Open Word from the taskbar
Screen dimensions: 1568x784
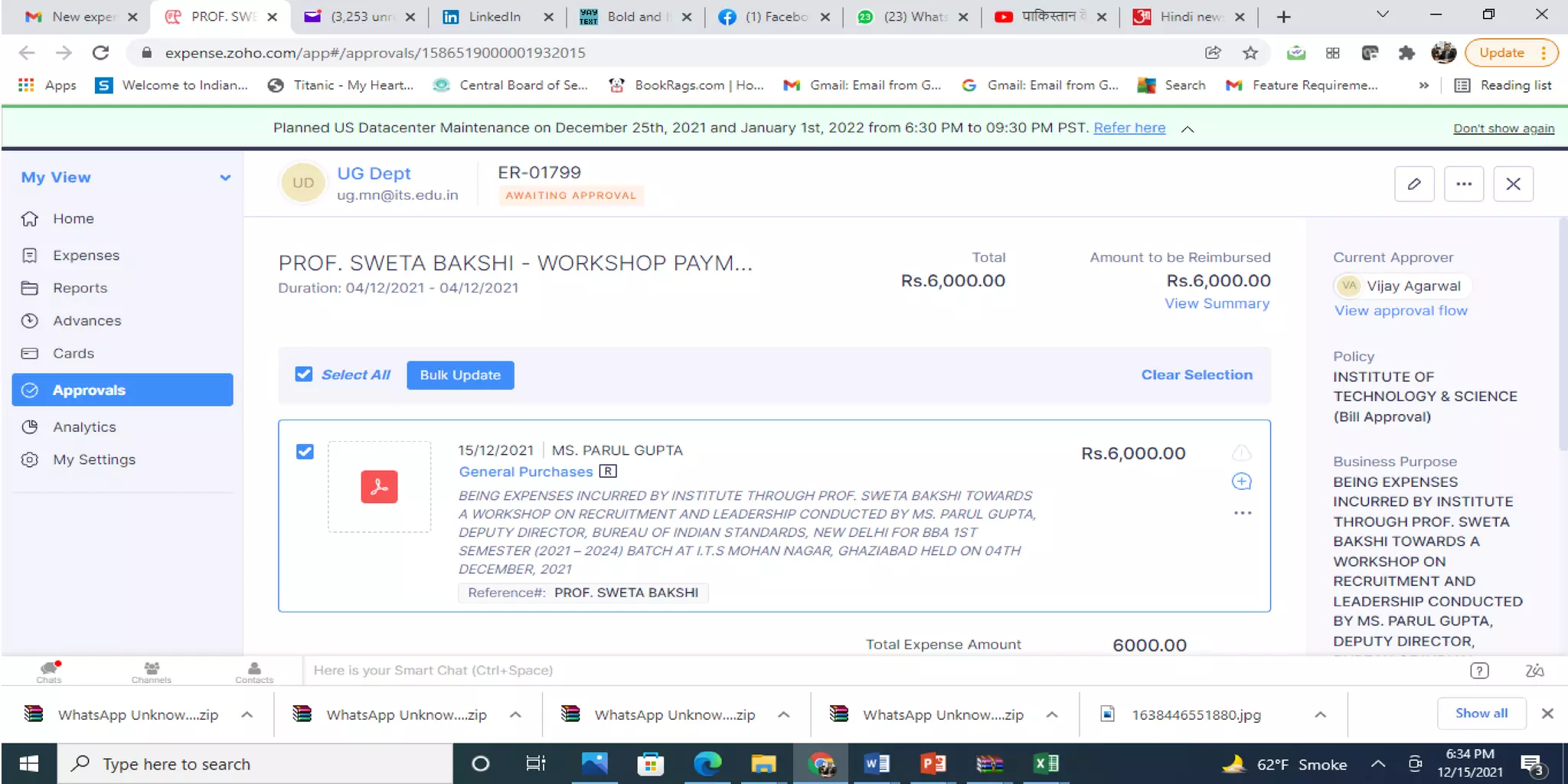[x=877, y=763]
